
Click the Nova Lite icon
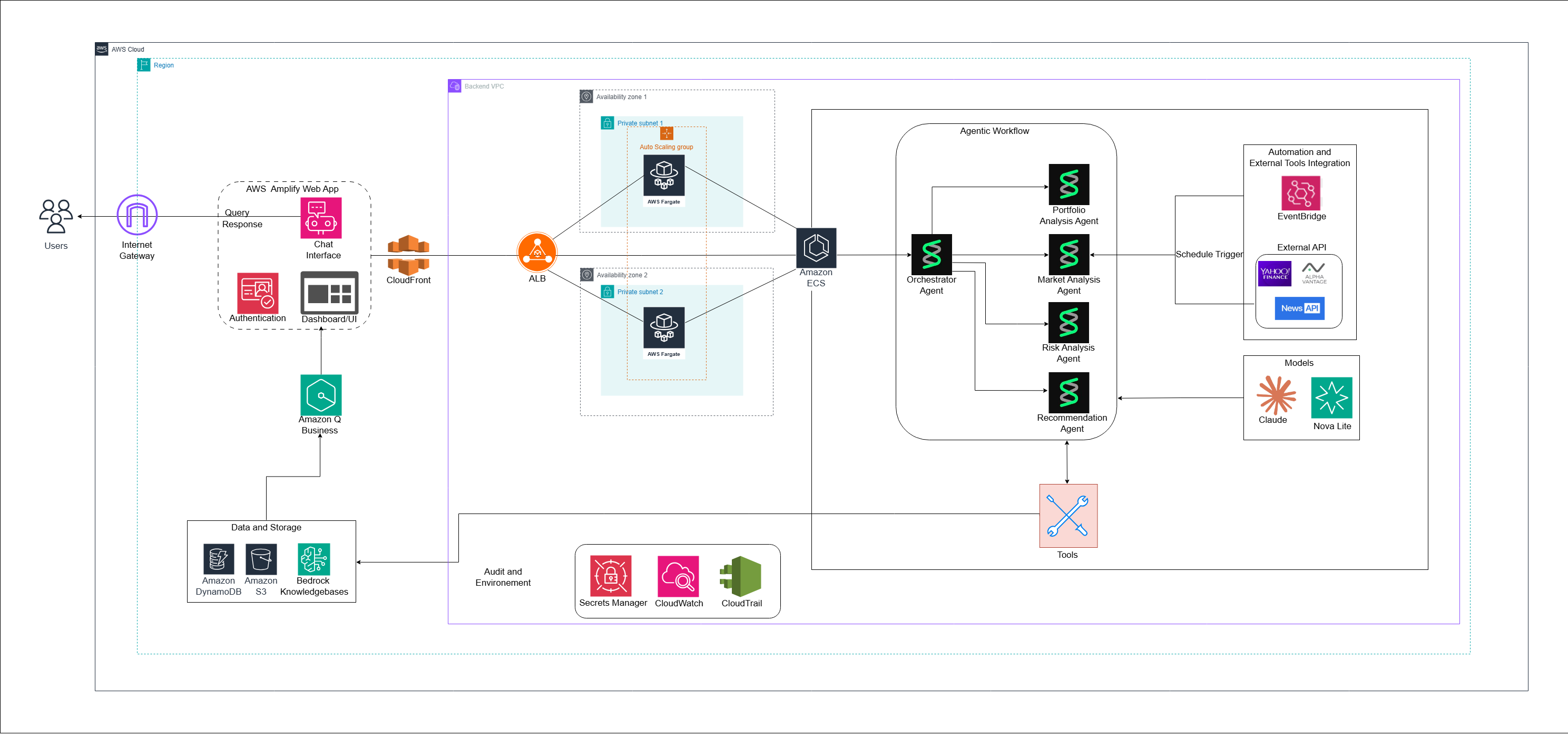pyautogui.click(x=1331, y=397)
